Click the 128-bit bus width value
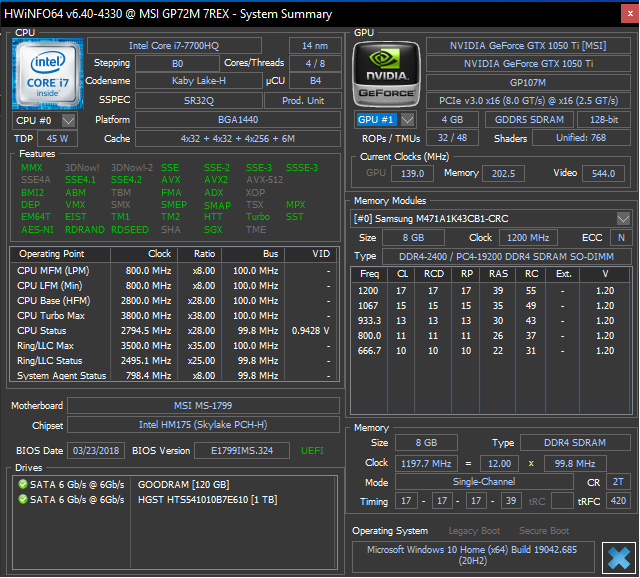 point(604,120)
